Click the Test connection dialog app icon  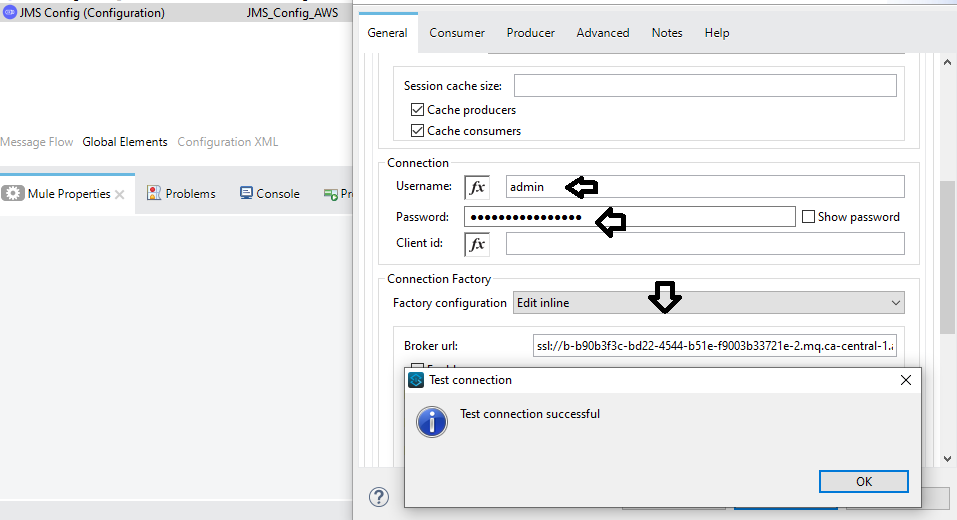click(x=416, y=380)
